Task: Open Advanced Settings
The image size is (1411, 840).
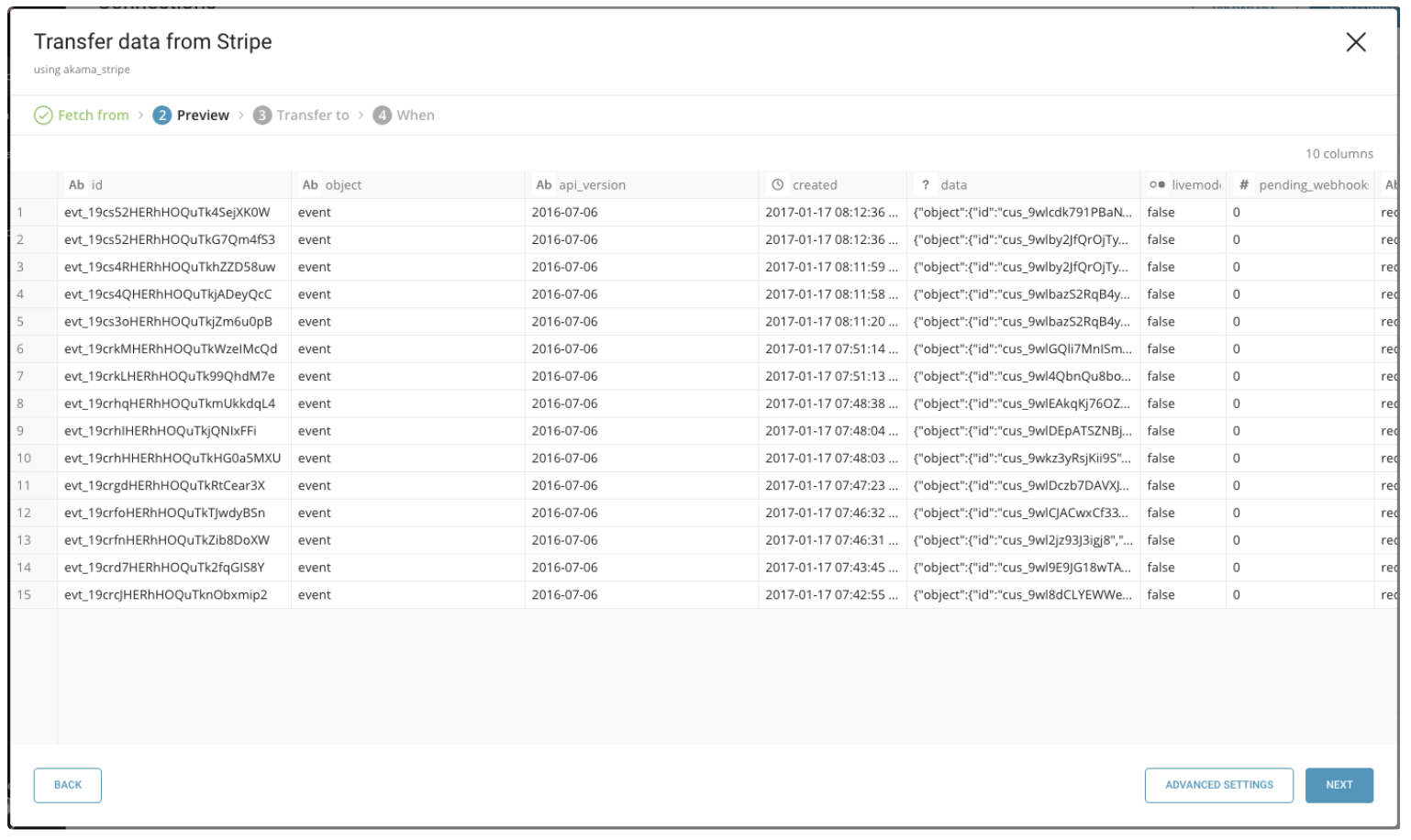Action: pos(1218,785)
